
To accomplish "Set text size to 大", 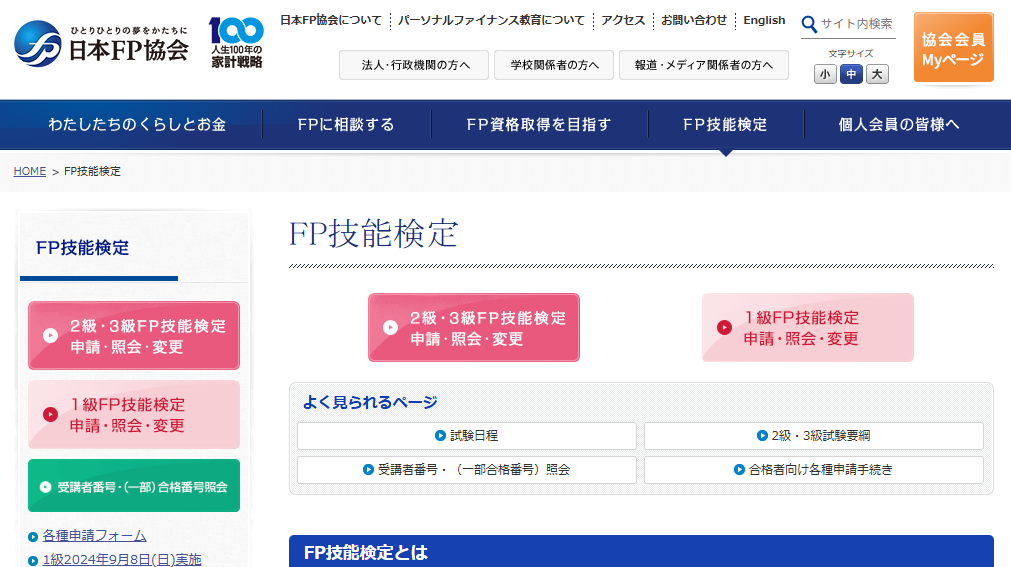I will click(x=877, y=74).
